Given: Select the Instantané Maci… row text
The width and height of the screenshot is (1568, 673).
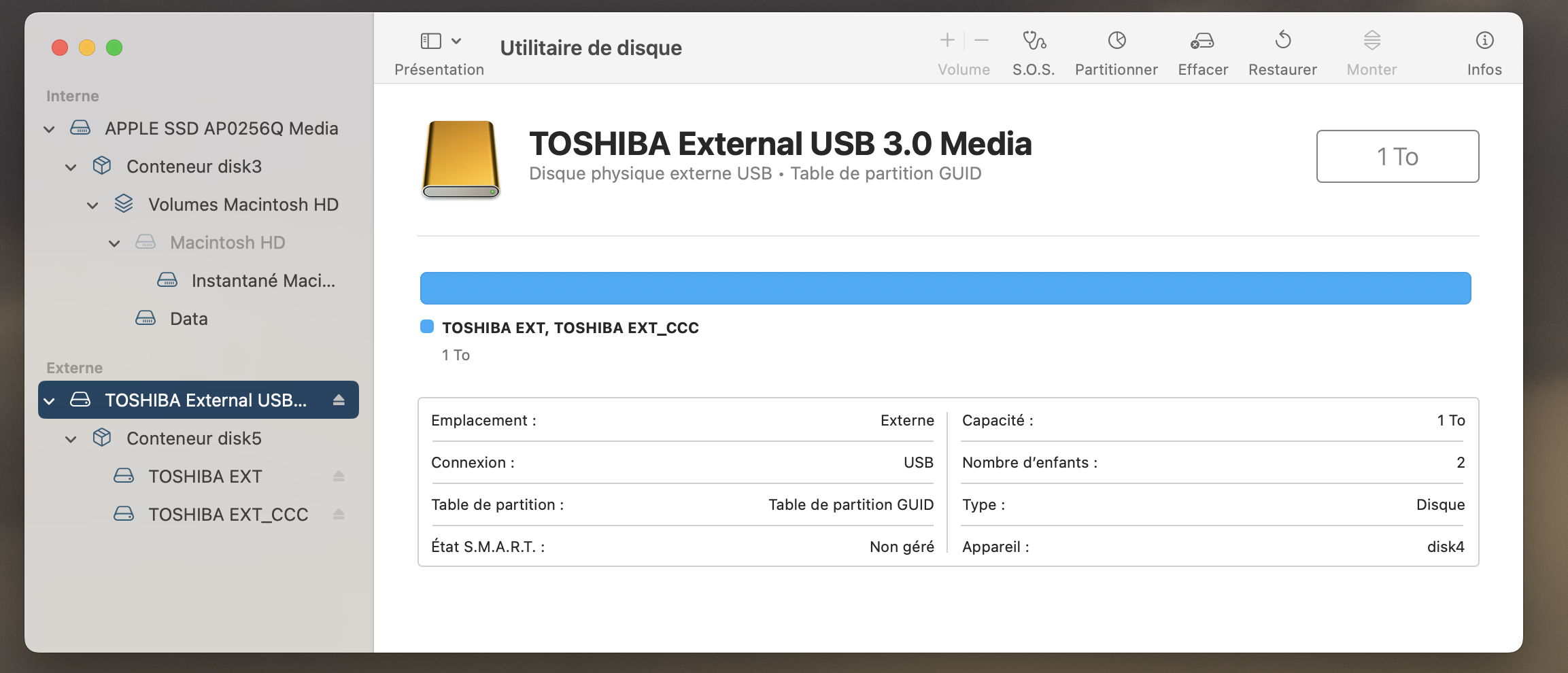Looking at the screenshot, I should click(x=263, y=281).
